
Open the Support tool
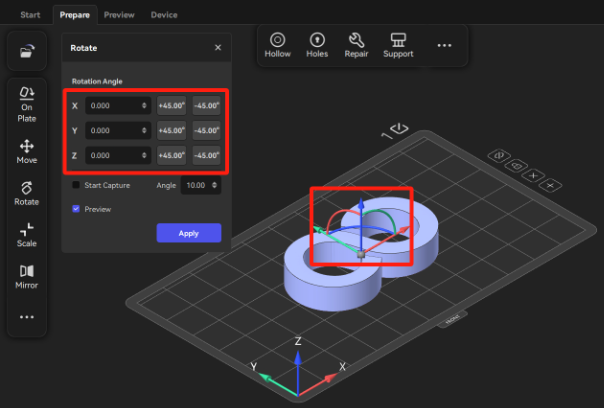398,45
